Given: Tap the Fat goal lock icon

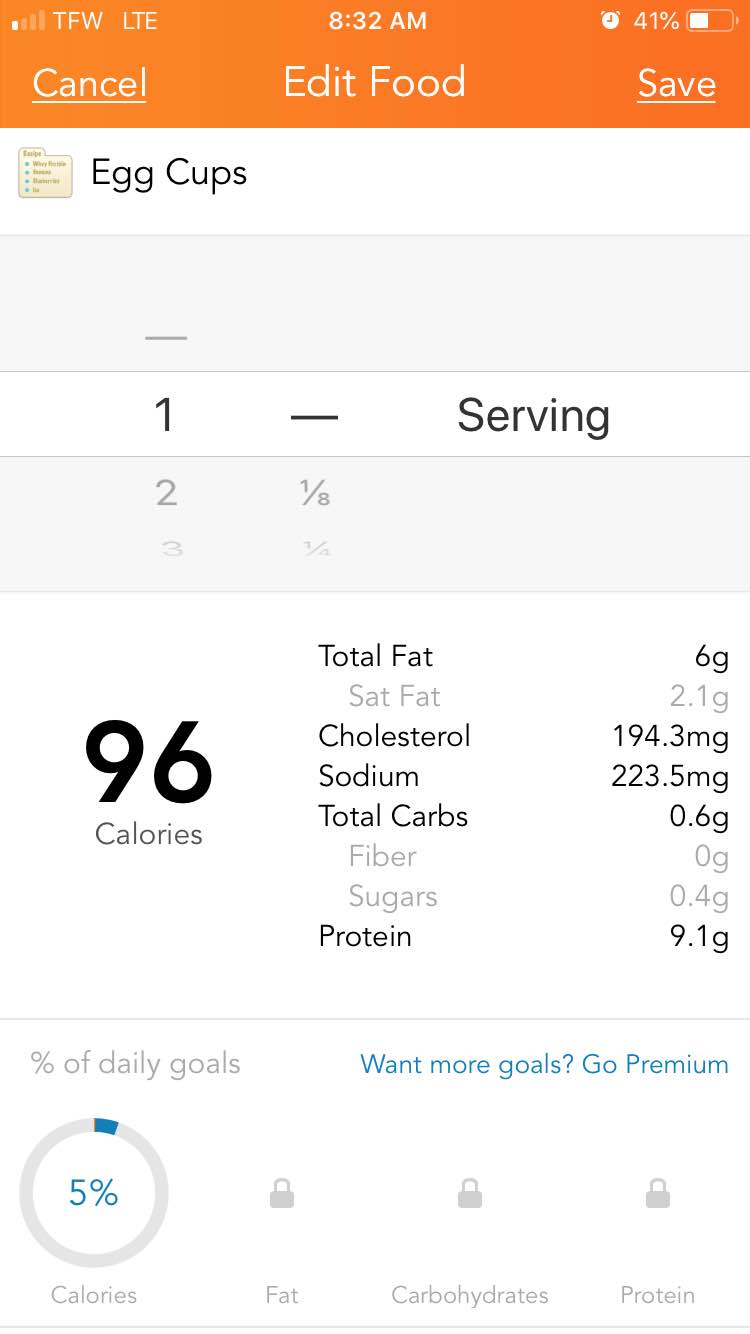Looking at the screenshot, I should point(282,1192).
